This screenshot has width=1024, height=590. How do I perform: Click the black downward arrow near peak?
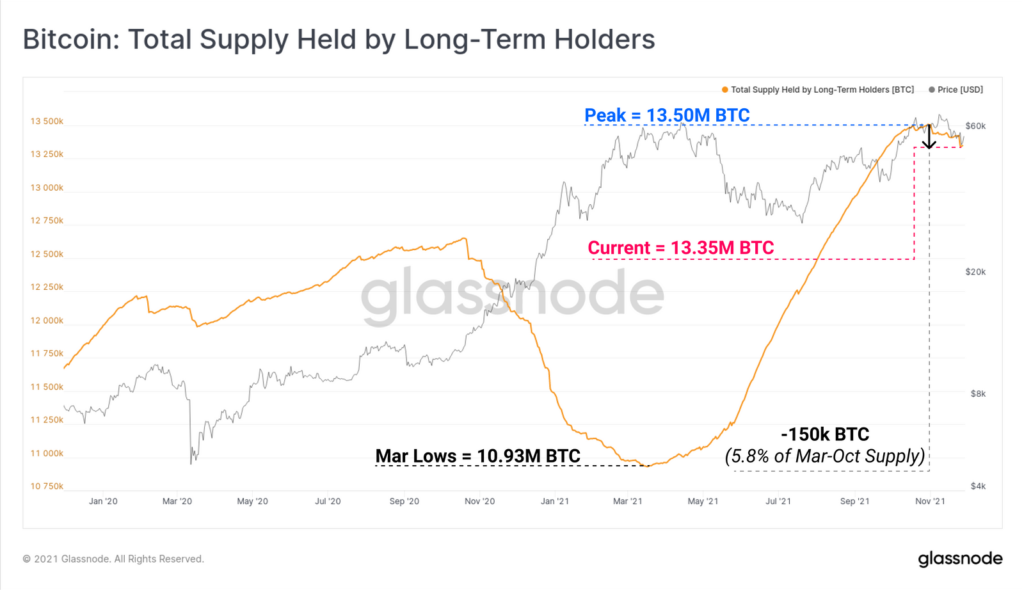pos(929,136)
